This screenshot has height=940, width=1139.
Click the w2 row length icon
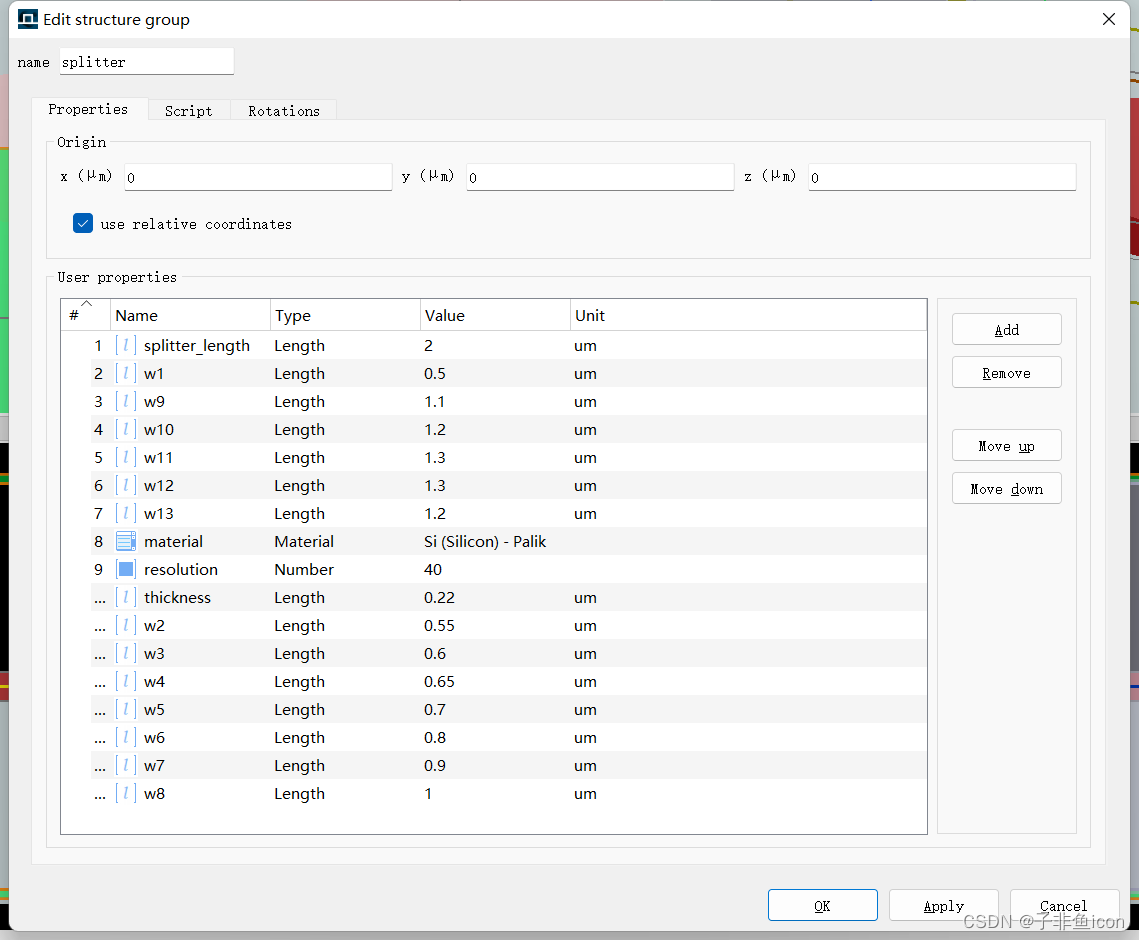[126, 625]
